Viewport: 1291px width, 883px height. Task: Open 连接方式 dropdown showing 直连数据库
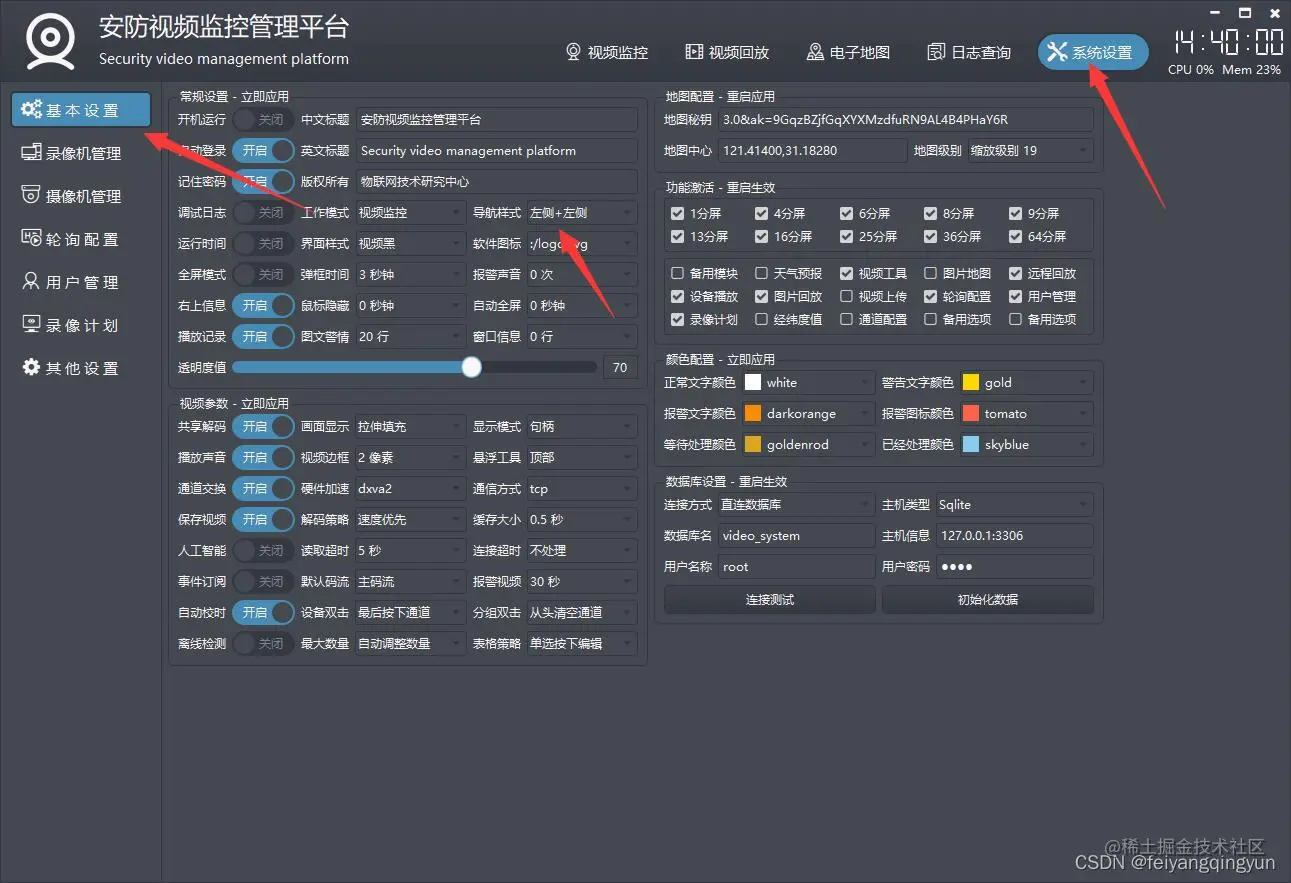pyautogui.click(x=796, y=504)
